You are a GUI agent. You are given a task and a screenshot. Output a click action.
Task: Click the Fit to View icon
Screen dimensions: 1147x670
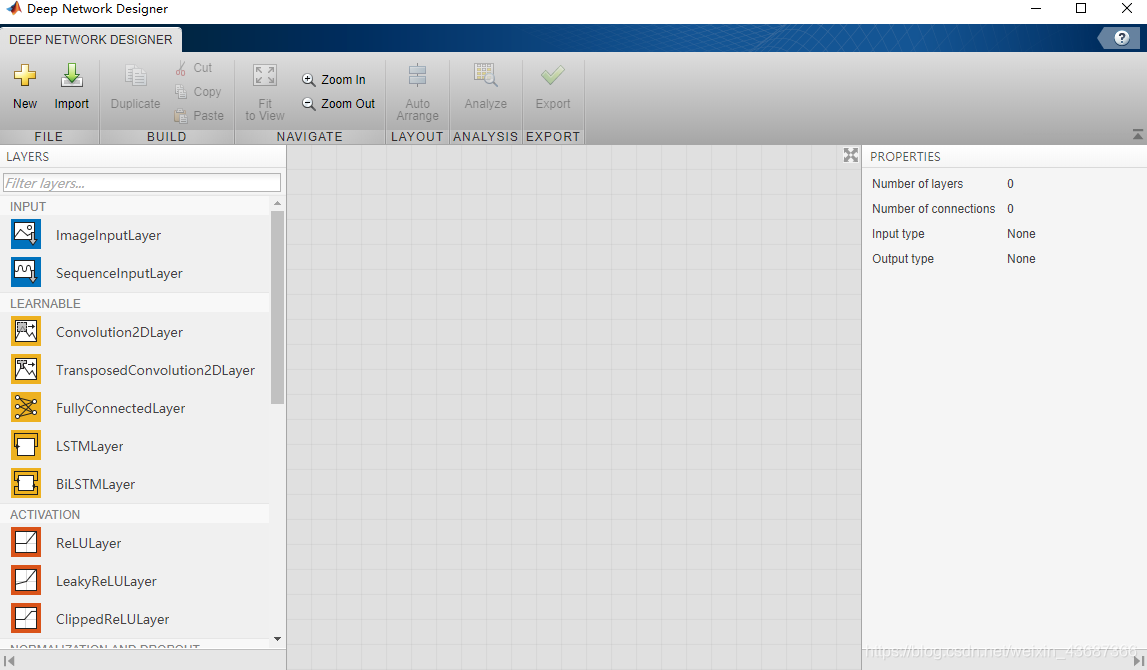[x=265, y=75]
